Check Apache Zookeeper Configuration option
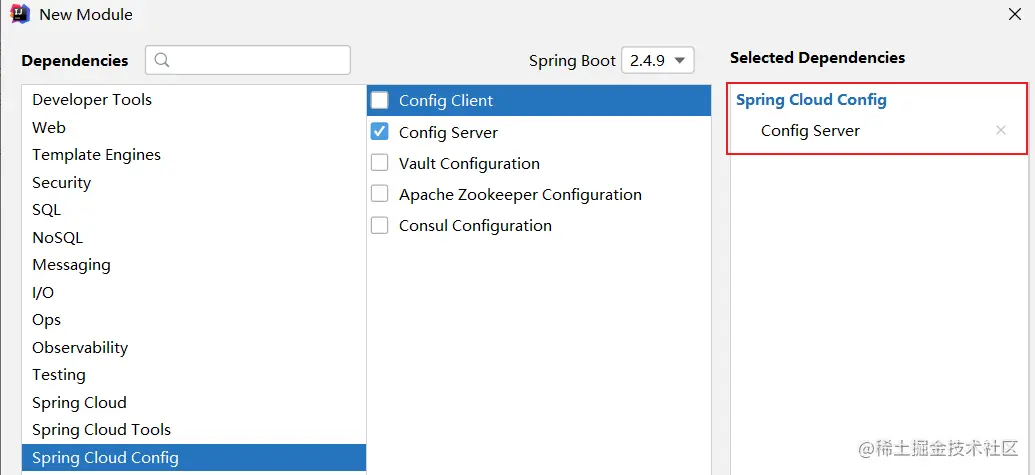1035x475 pixels. tap(380, 194)
